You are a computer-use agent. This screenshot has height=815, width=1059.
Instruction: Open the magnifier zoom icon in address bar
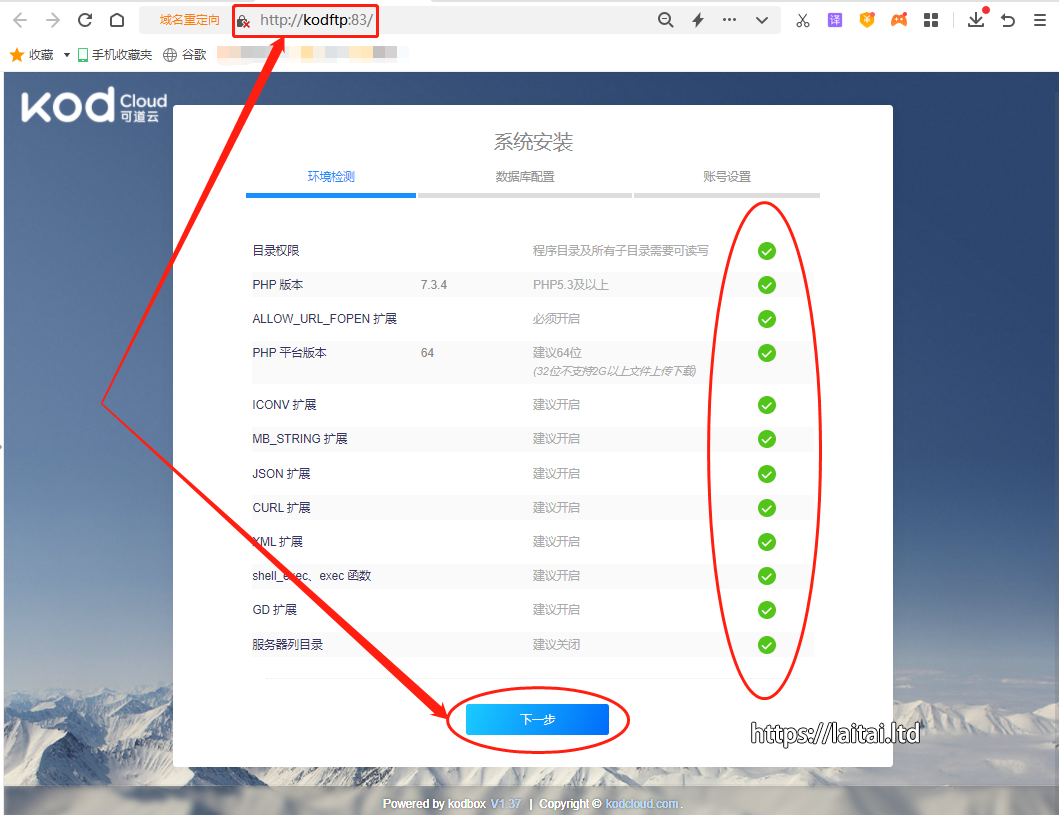(x=666, y=20)
